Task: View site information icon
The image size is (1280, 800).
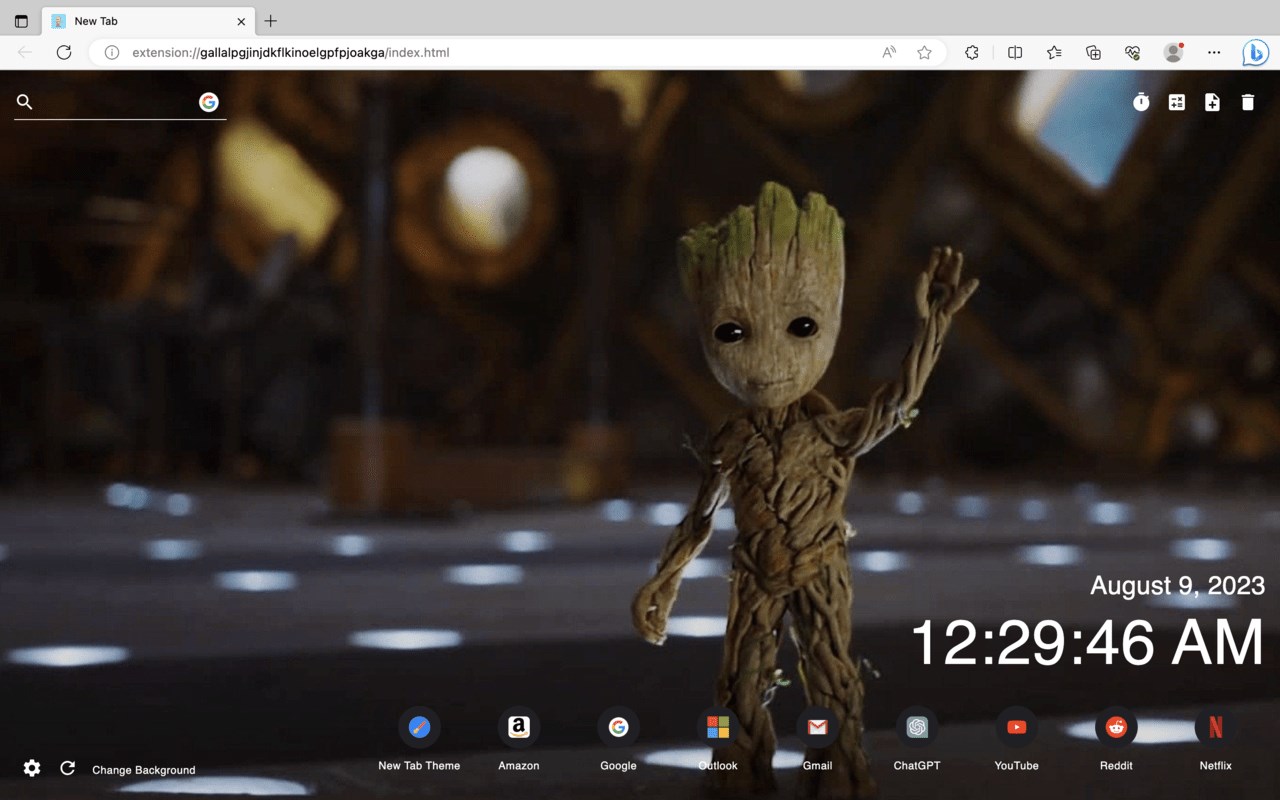Action: tap(112, 52)
